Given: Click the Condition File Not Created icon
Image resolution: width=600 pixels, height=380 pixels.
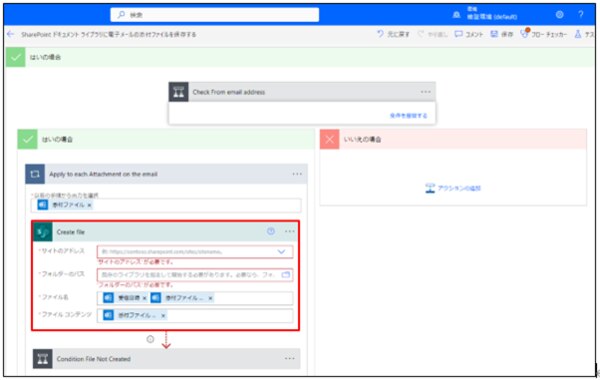Looking at the screenshot, I should pyautogui.click(x=43, y=359).
